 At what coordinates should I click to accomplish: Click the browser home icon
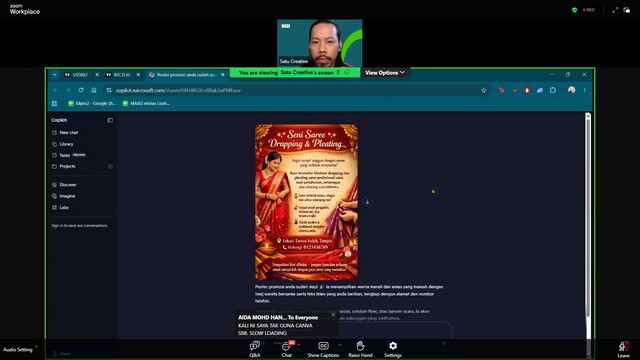click(x=94, y=90)
